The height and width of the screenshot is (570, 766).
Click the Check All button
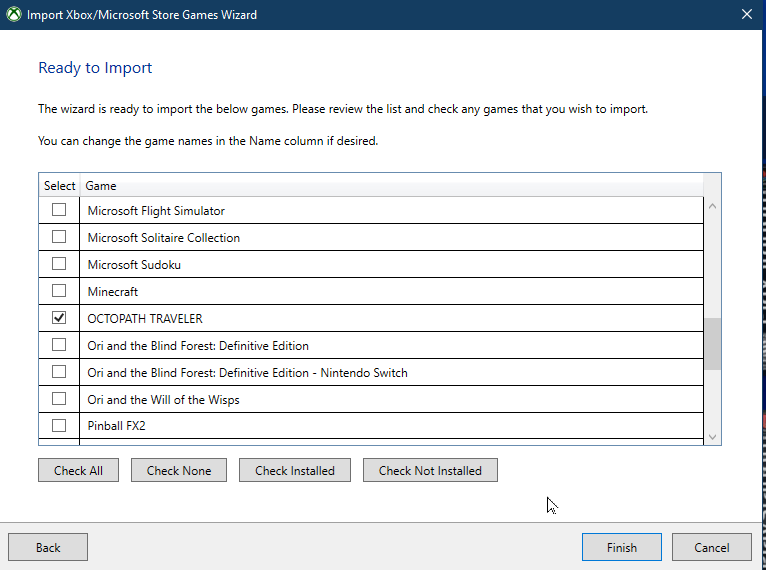(78, 470)
